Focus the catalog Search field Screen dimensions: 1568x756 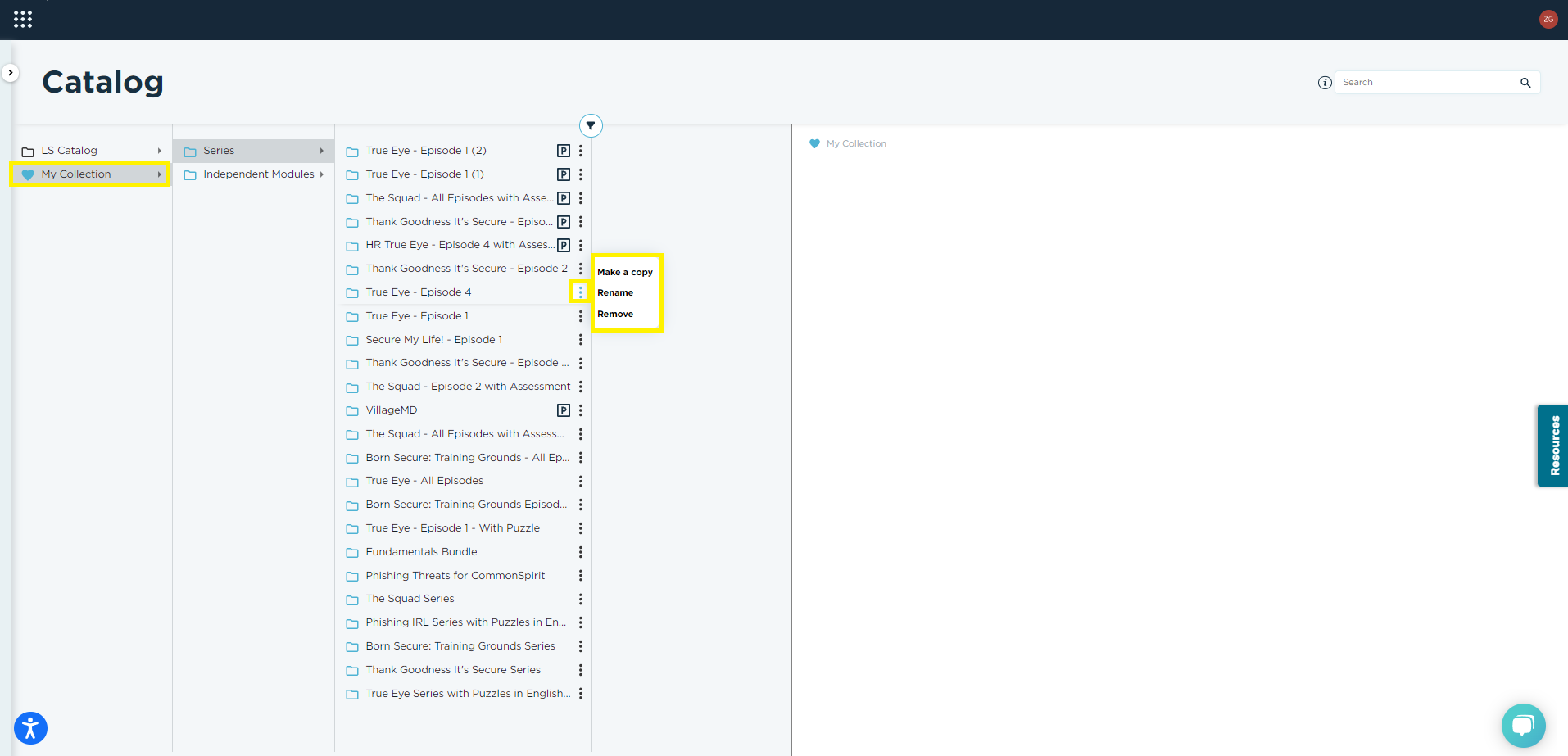[x=1428, y=83]
